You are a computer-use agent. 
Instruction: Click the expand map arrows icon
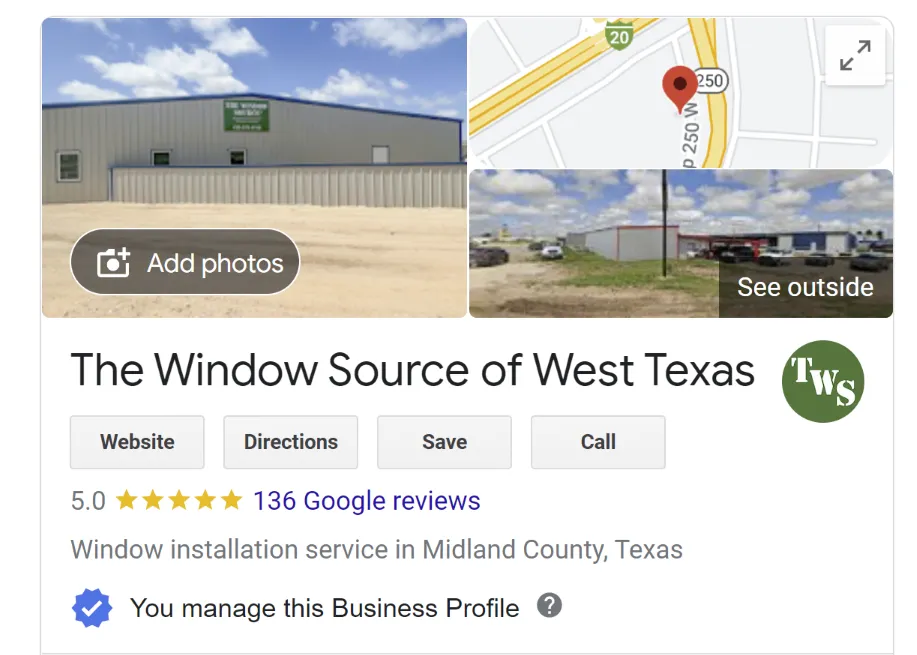click(x=855, y=56)
